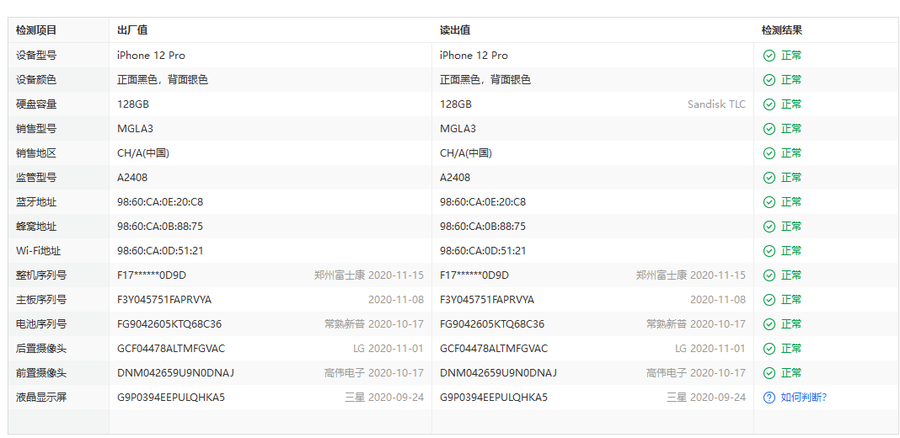The height and width of the screenshot is (438, 900).
Task: Select the 设备型号 row label
Action: click(x=36, y=56)
